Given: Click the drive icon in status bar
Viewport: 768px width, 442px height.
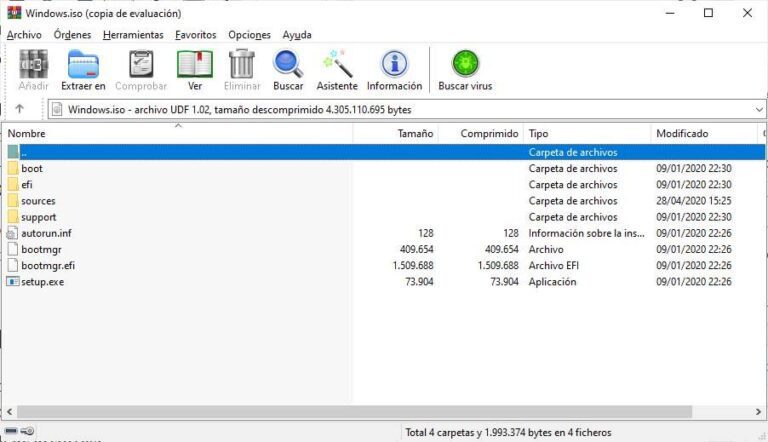Looking at the screenshot, I should (11, 431).
